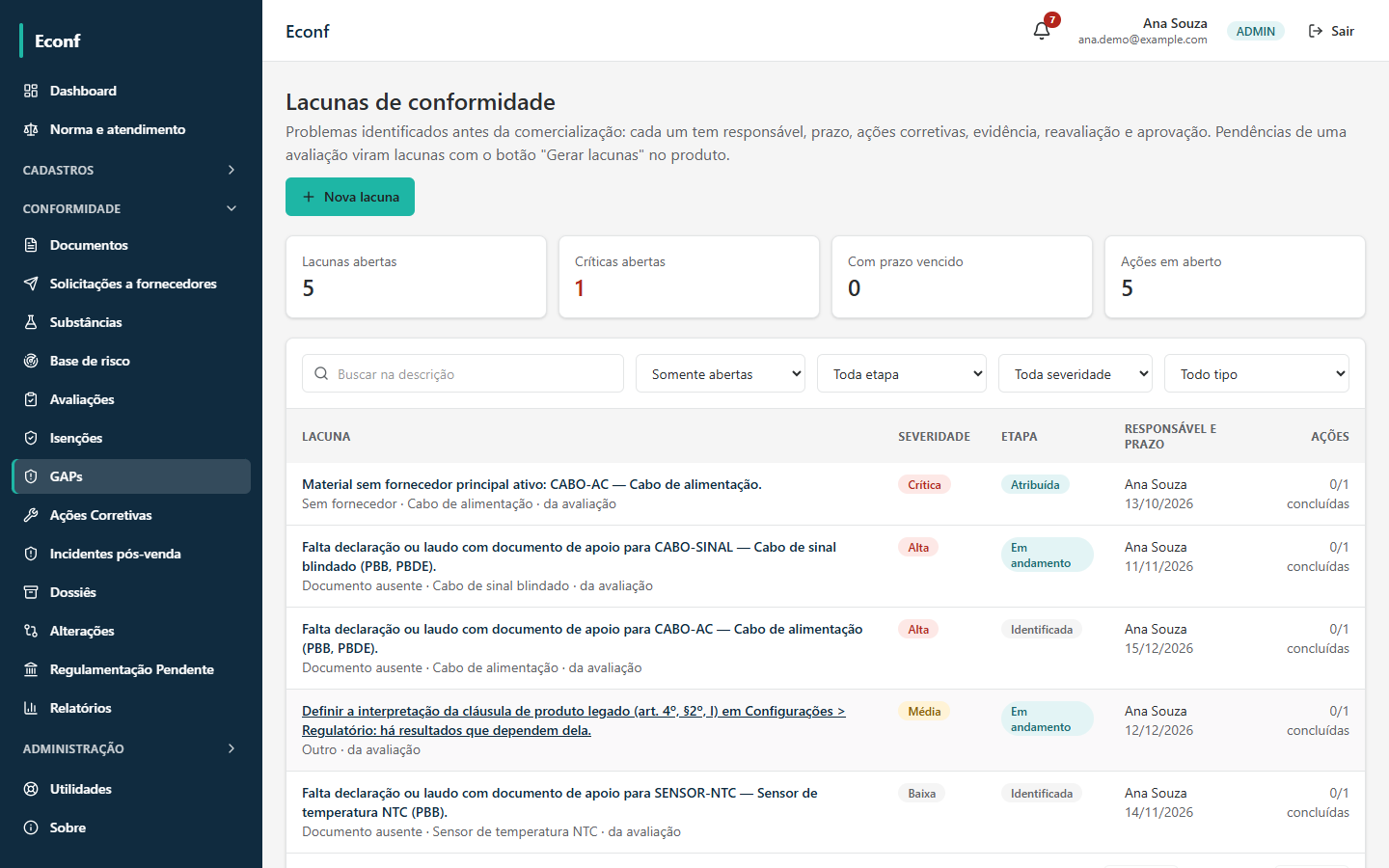Viewport: 1389px width, 868px height.
Task: Collapse the CONFORMIDADE sidebar section
Action: 131,208
